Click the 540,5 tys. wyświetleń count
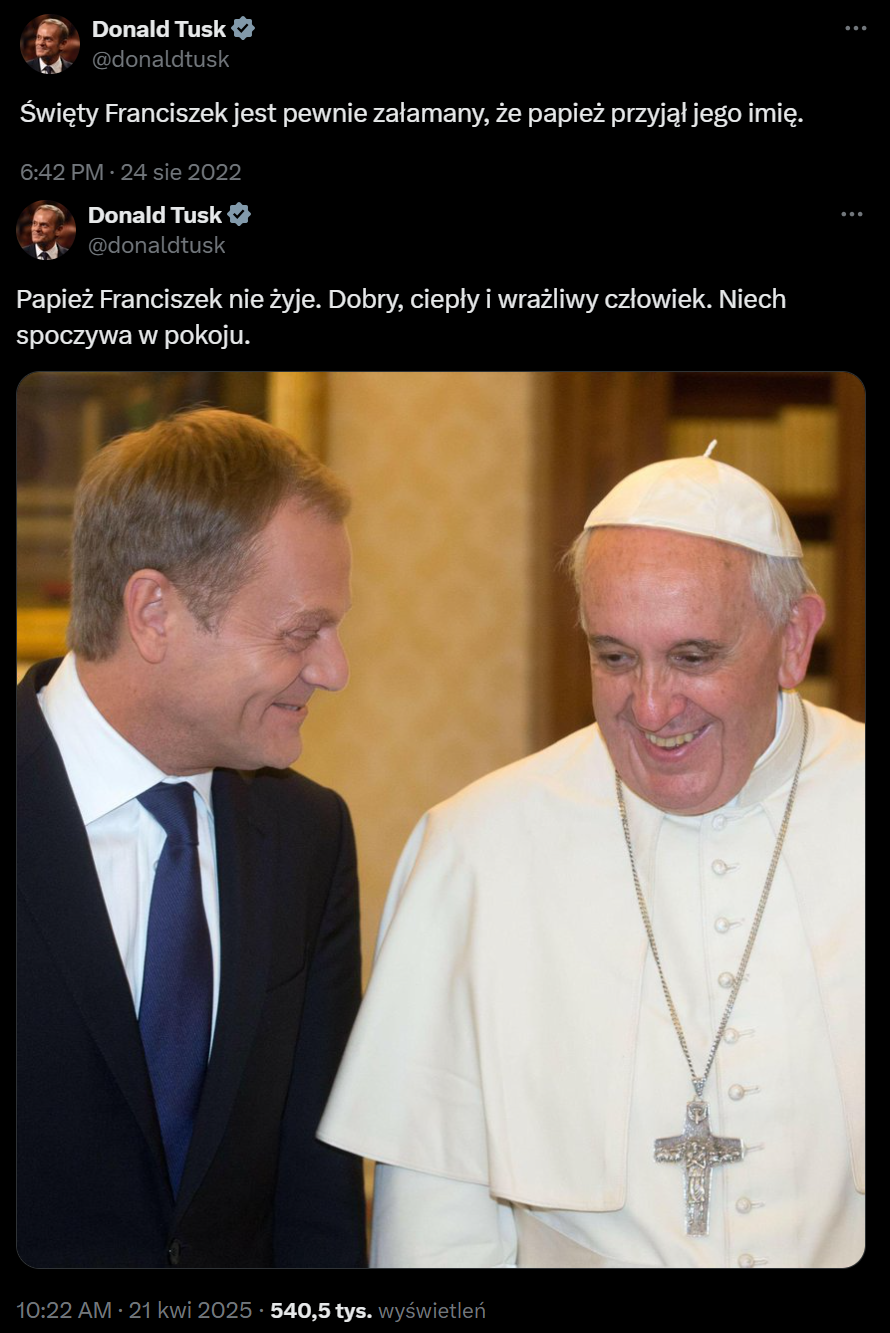 coord(378,1310)
